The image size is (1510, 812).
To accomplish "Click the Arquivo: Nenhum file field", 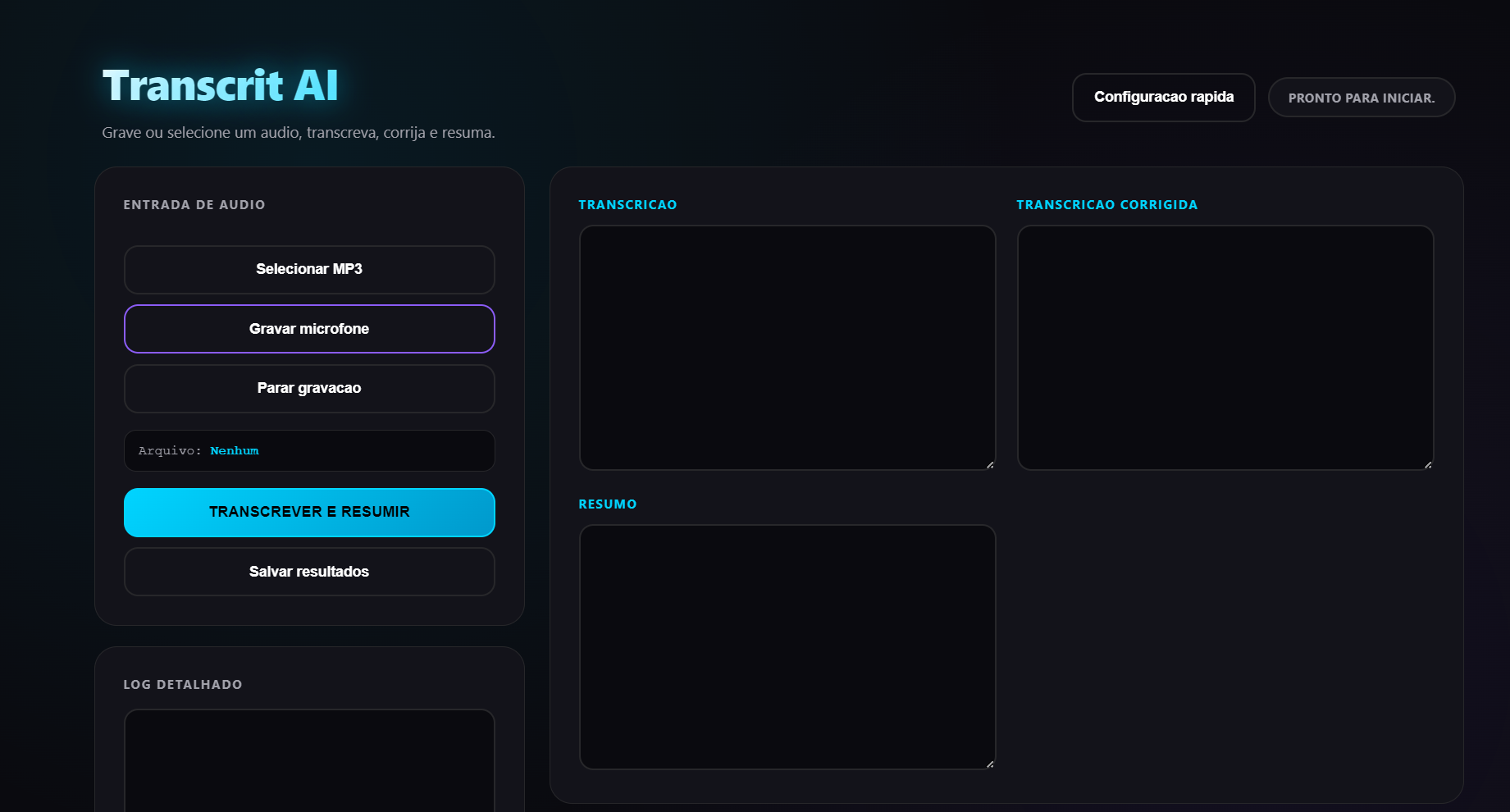I will click(x=309, y=451).
